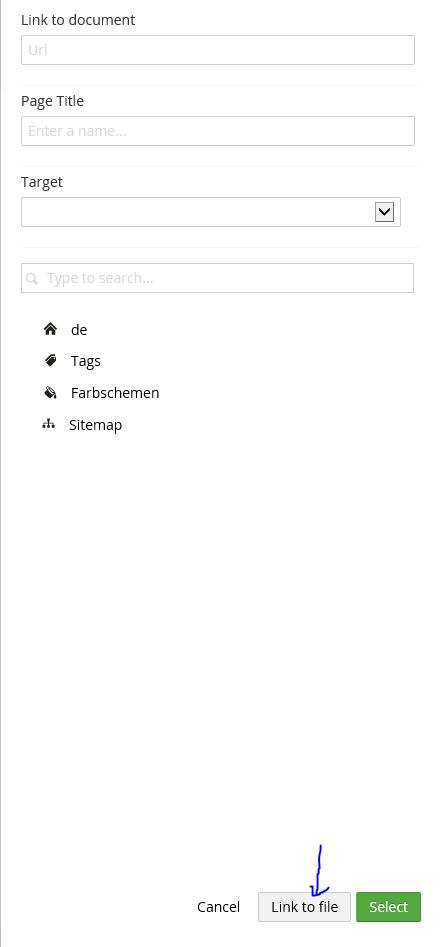
Task: Click the magnifier icon in search box
Action: (33, 278)
